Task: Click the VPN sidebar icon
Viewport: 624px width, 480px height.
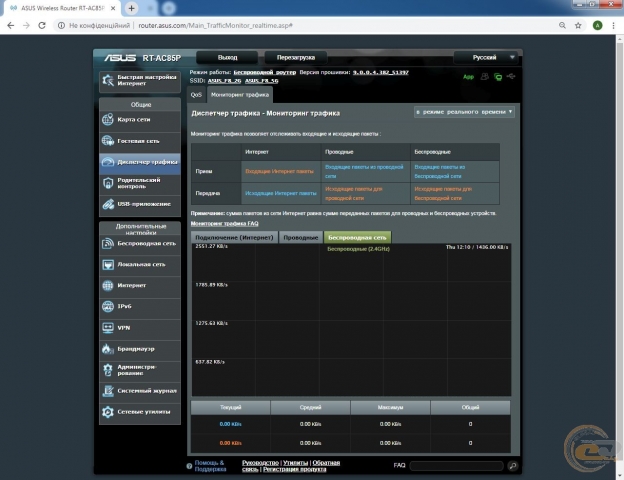Action: coord(108,327)
